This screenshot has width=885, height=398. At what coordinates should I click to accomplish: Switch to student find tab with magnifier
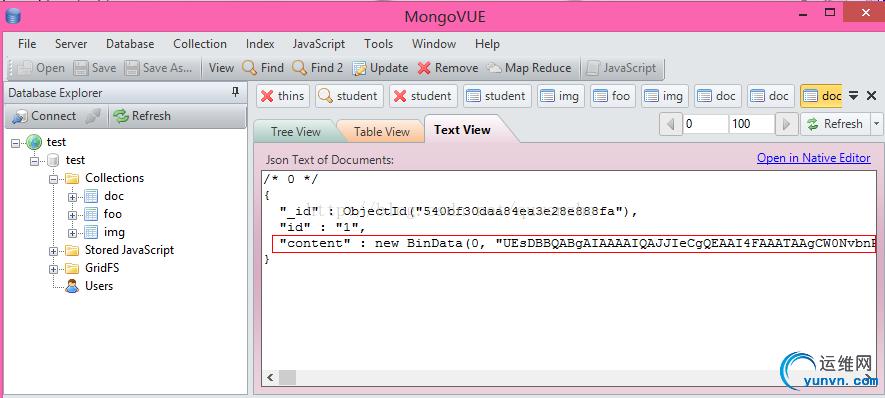(x=349, y=96)
